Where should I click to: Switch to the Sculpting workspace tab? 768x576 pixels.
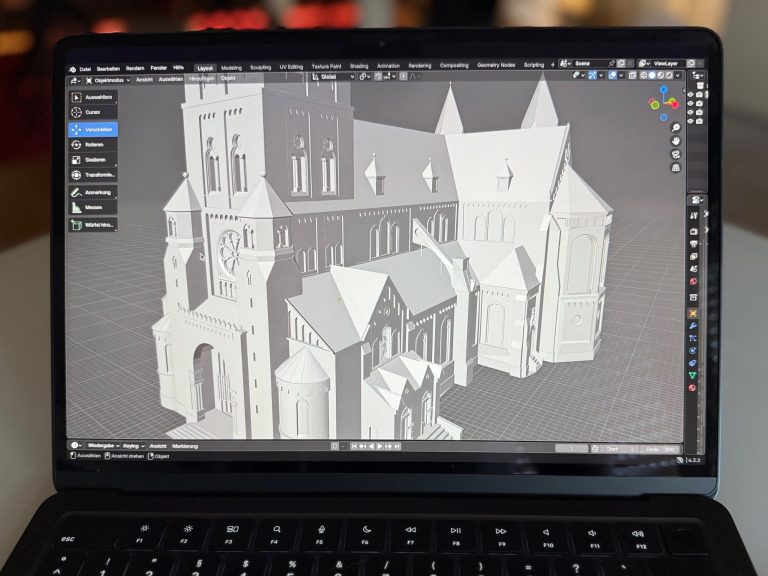pyautogui.click(x=260, y=66)
